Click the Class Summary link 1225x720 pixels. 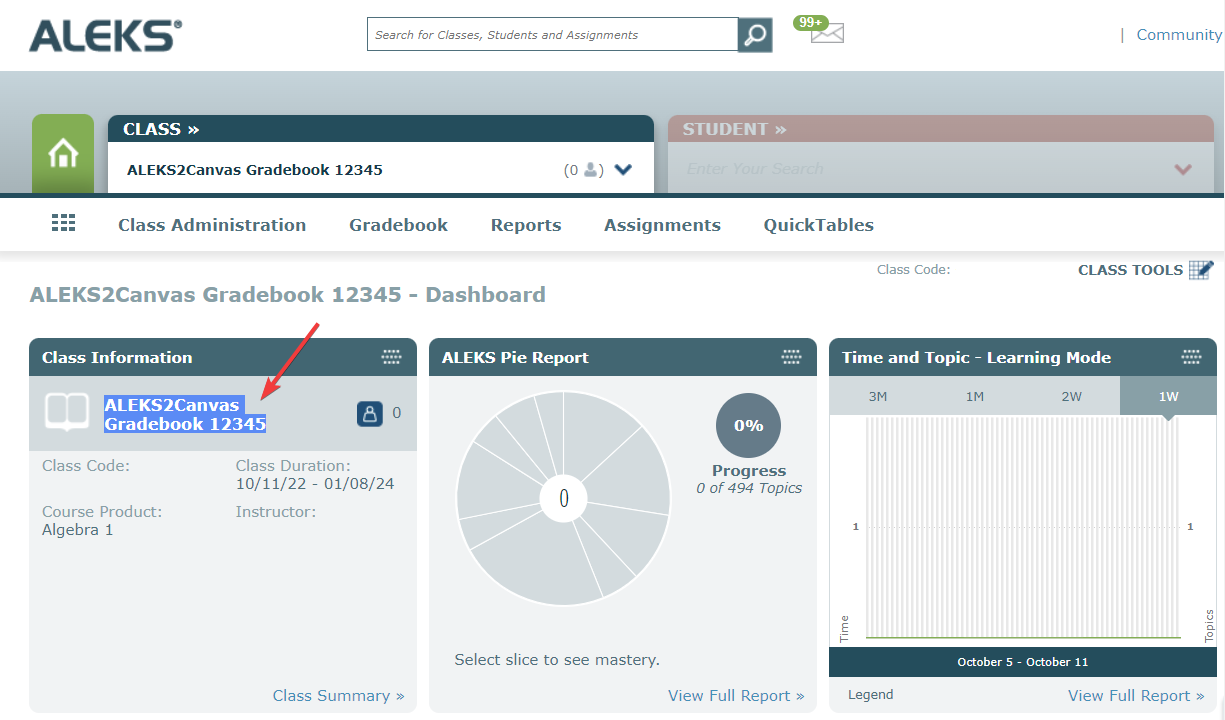click(x=339, y=694)
